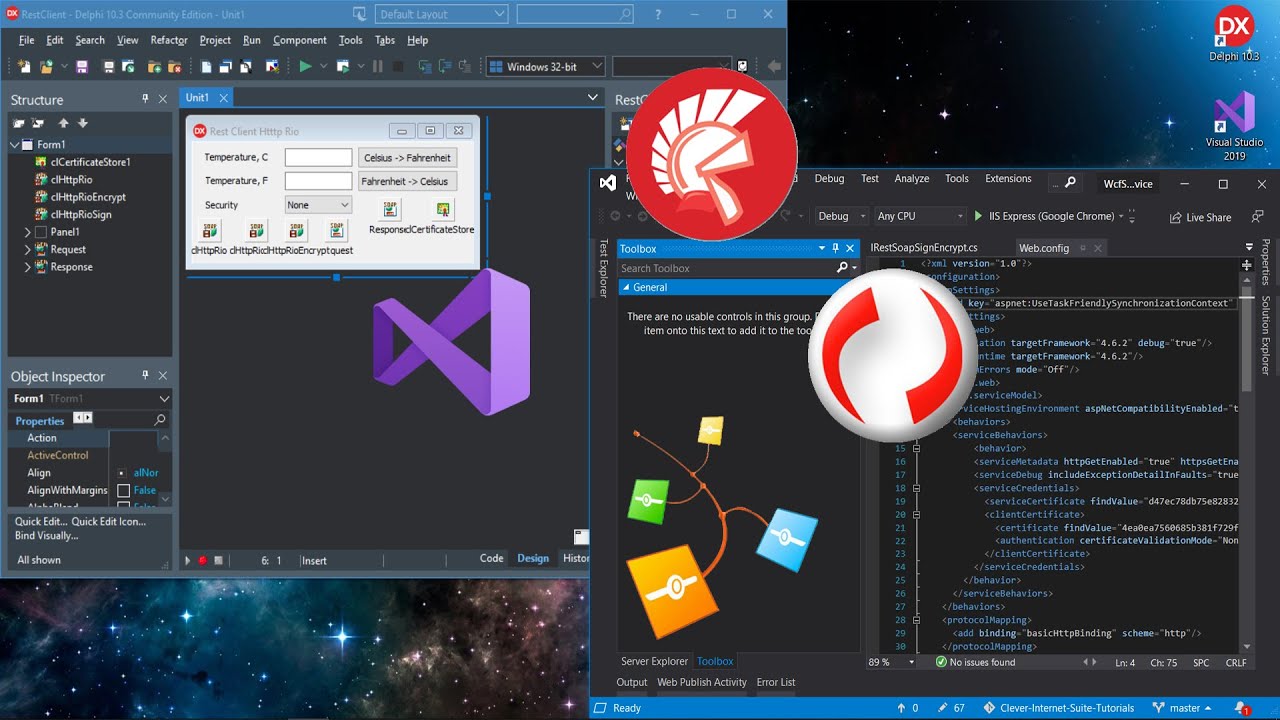Open the Refactor menu in Delphi
This screenshot has width=1280, height=720.
point(169,40)
